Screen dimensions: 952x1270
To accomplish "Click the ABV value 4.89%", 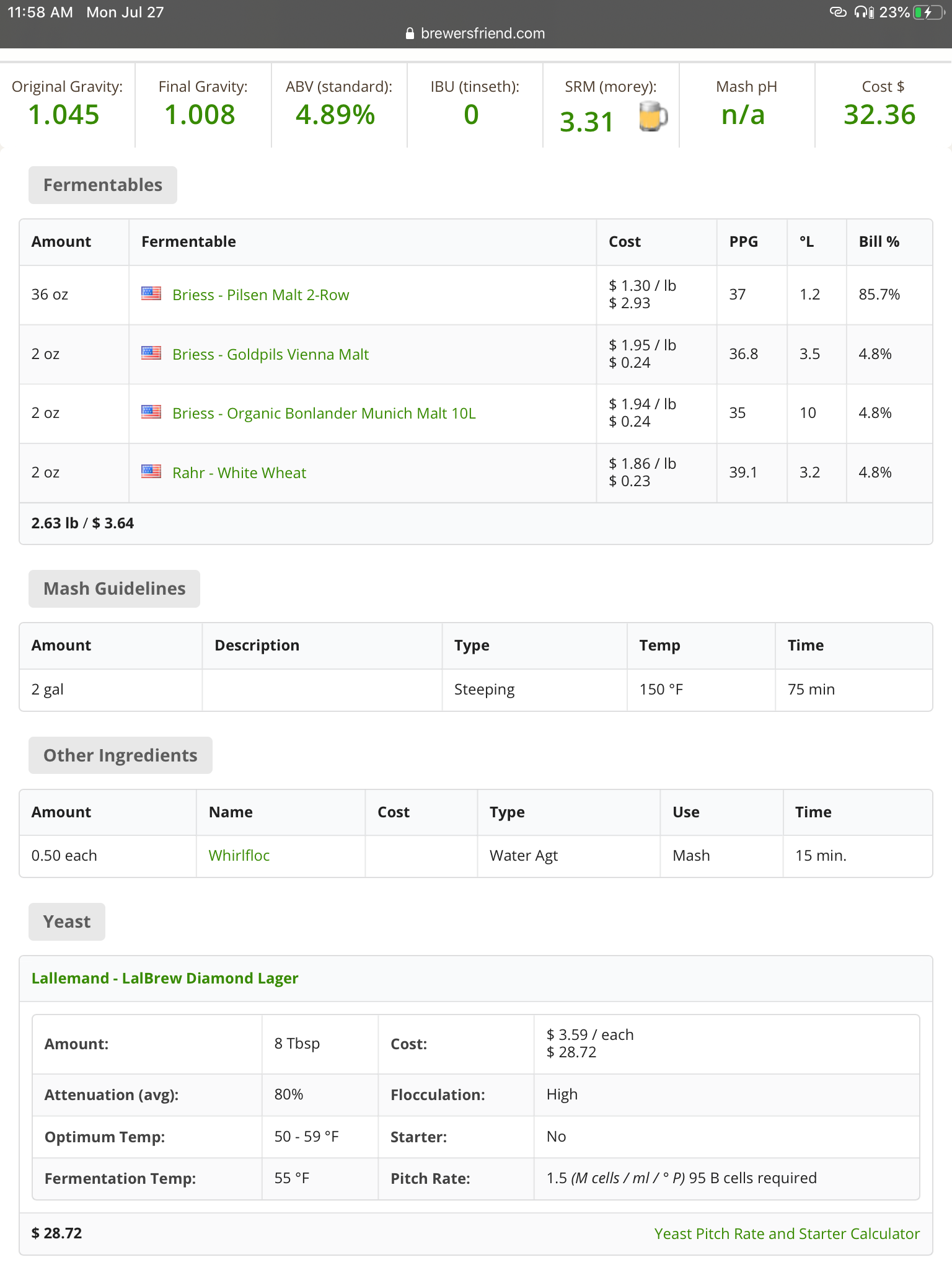I will tap(335, 115).
